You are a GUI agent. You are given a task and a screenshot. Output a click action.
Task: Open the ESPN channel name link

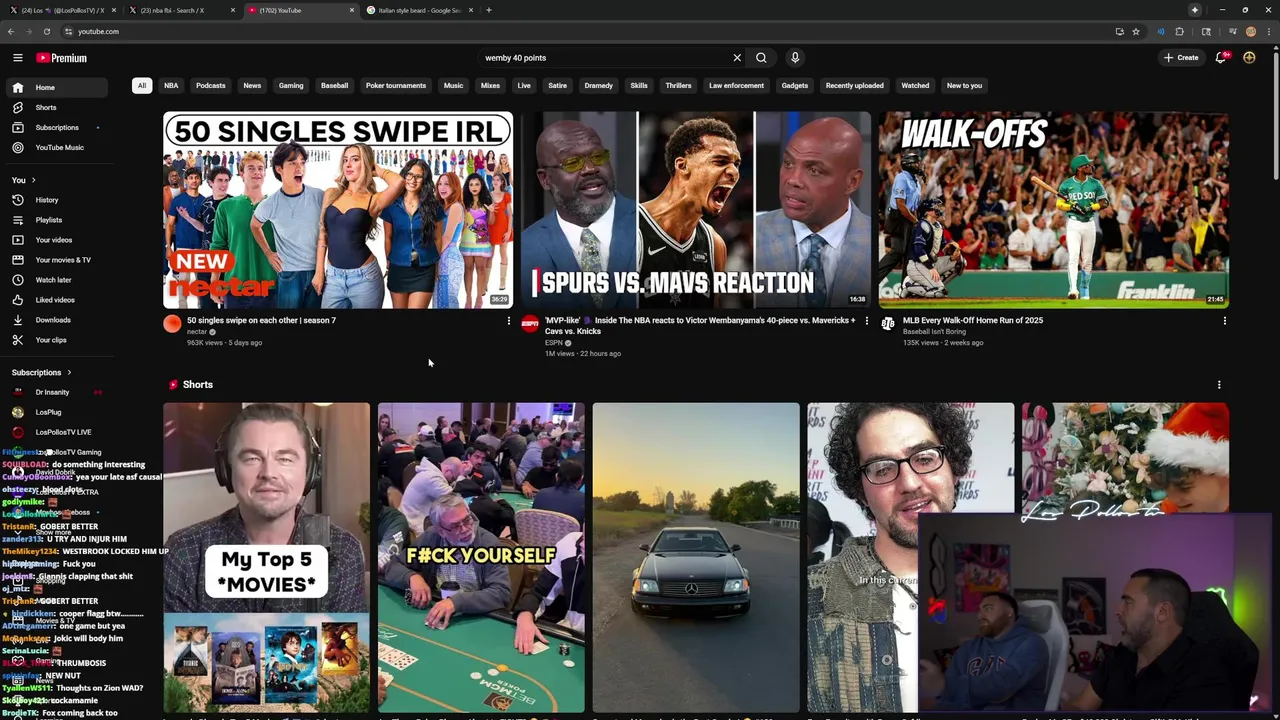[x=553, y=343]
